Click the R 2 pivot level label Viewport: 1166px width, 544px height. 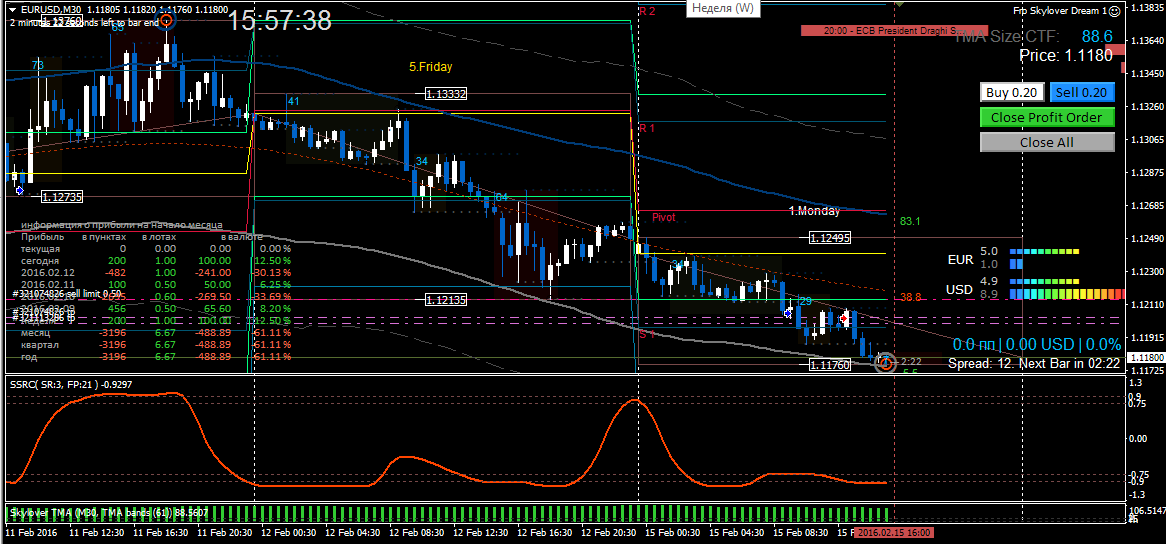647,11
